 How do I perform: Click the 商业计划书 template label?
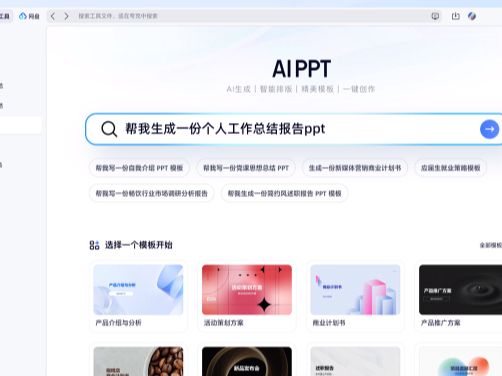click(329, 323)
